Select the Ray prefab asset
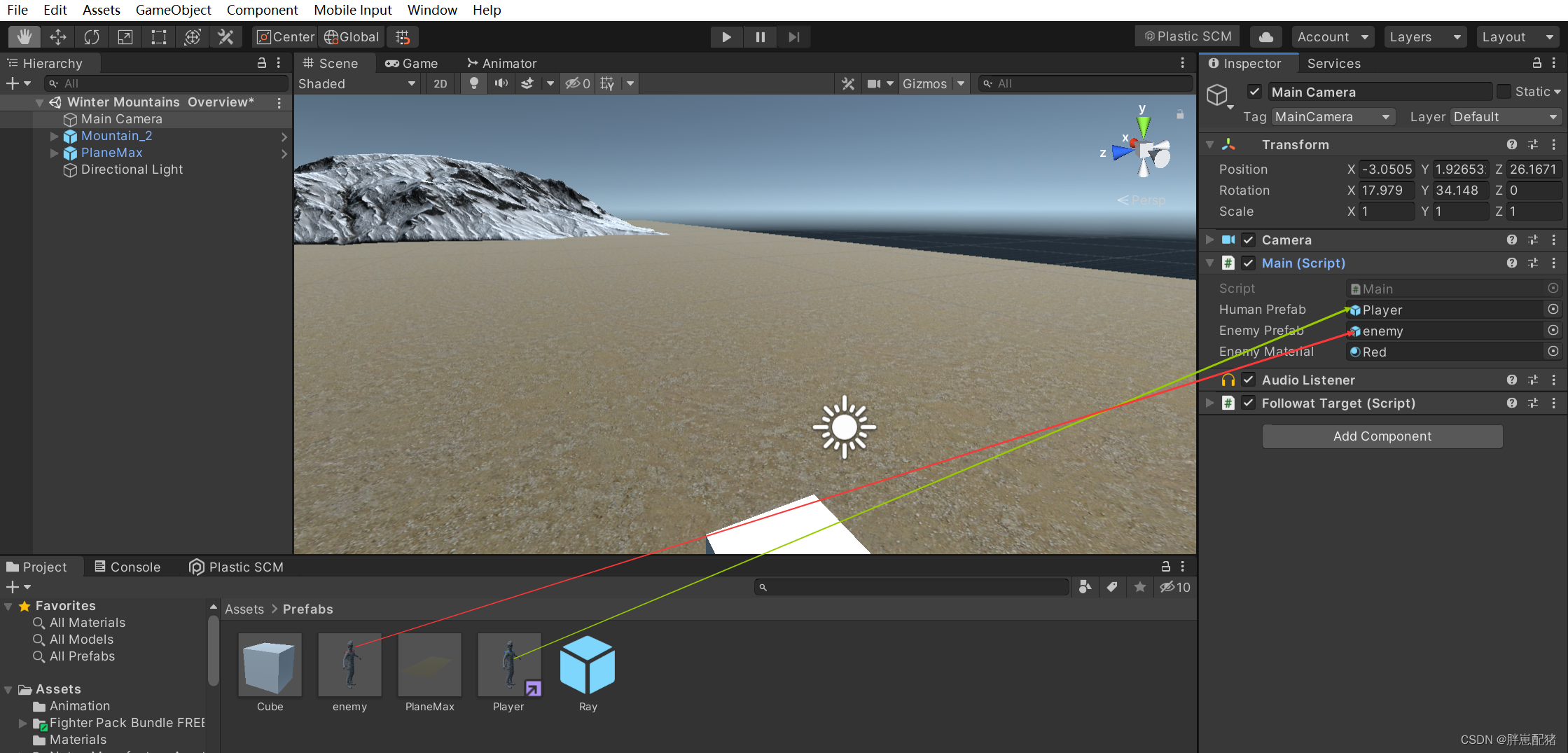1568x753 pixels. pos(588,665)
